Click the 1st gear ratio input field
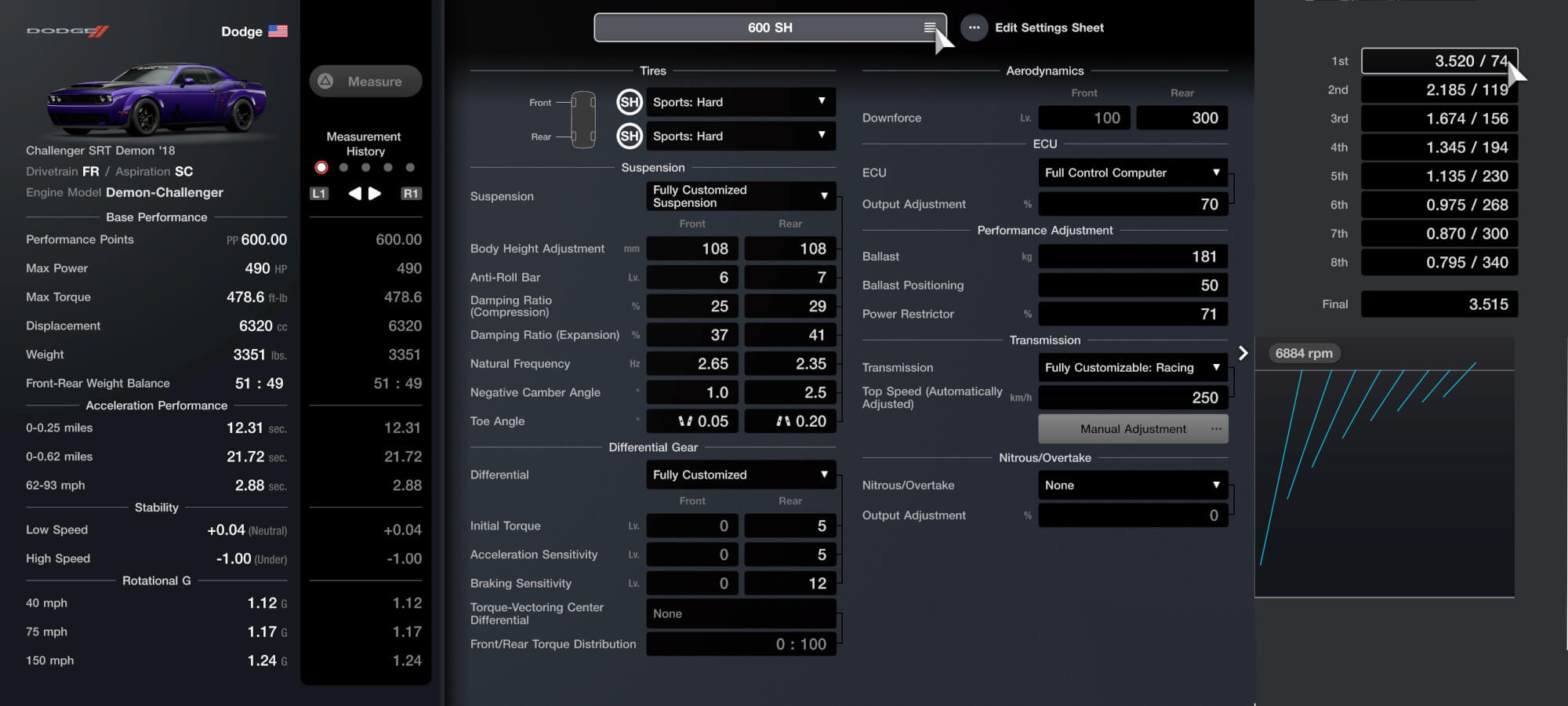This screenshot has height=706, width=1568. click(1439, 60)
